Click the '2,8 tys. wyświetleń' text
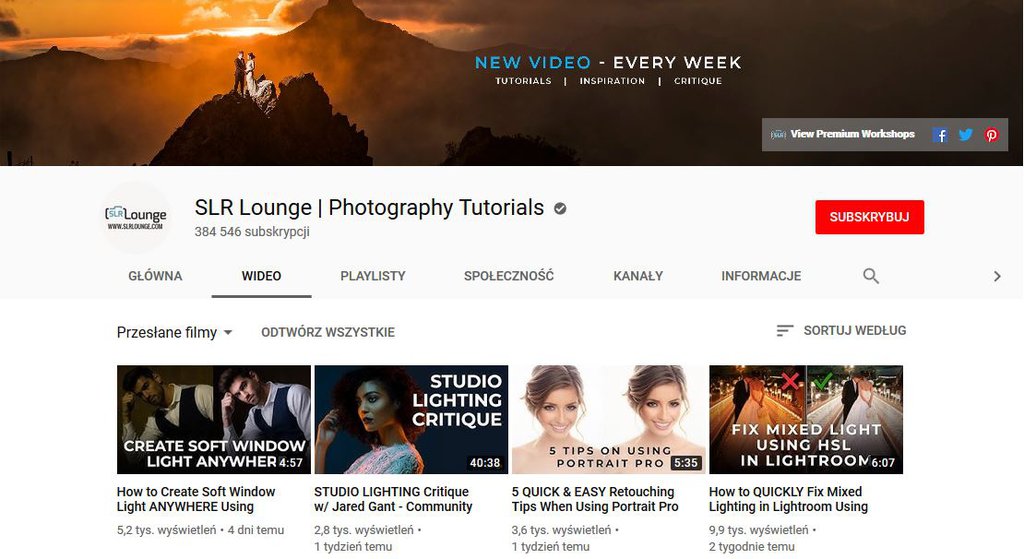 pyautogui.click(x=364, y=530)
